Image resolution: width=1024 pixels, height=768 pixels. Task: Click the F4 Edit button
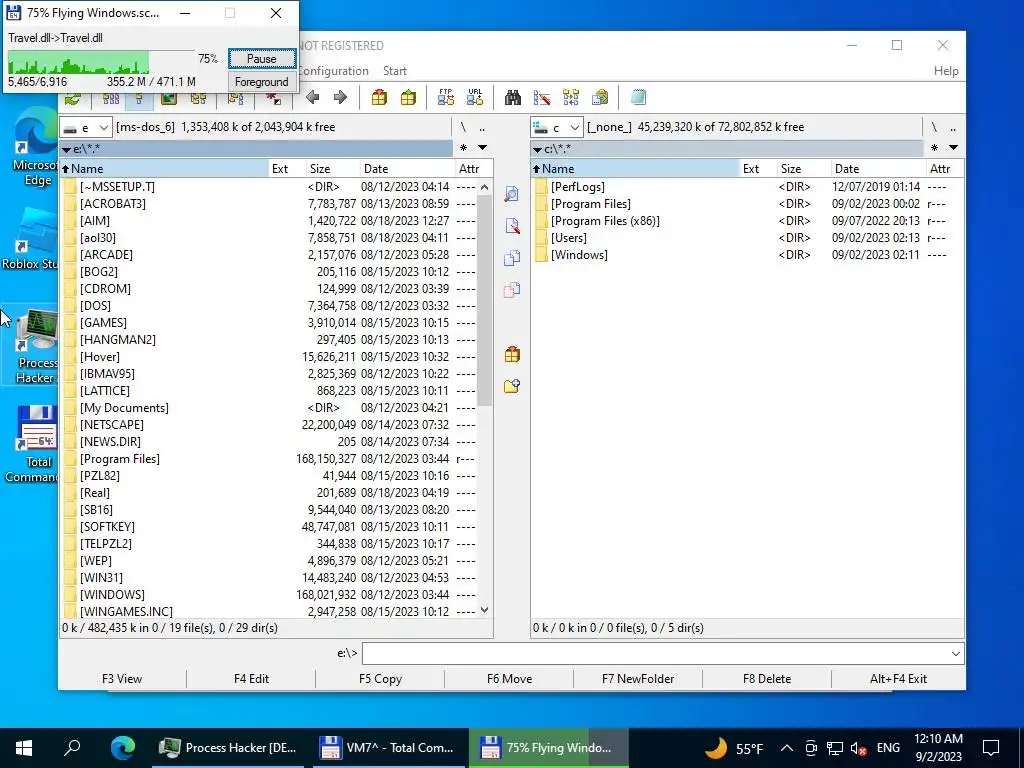pyautogui.click(x=251, y=679)
